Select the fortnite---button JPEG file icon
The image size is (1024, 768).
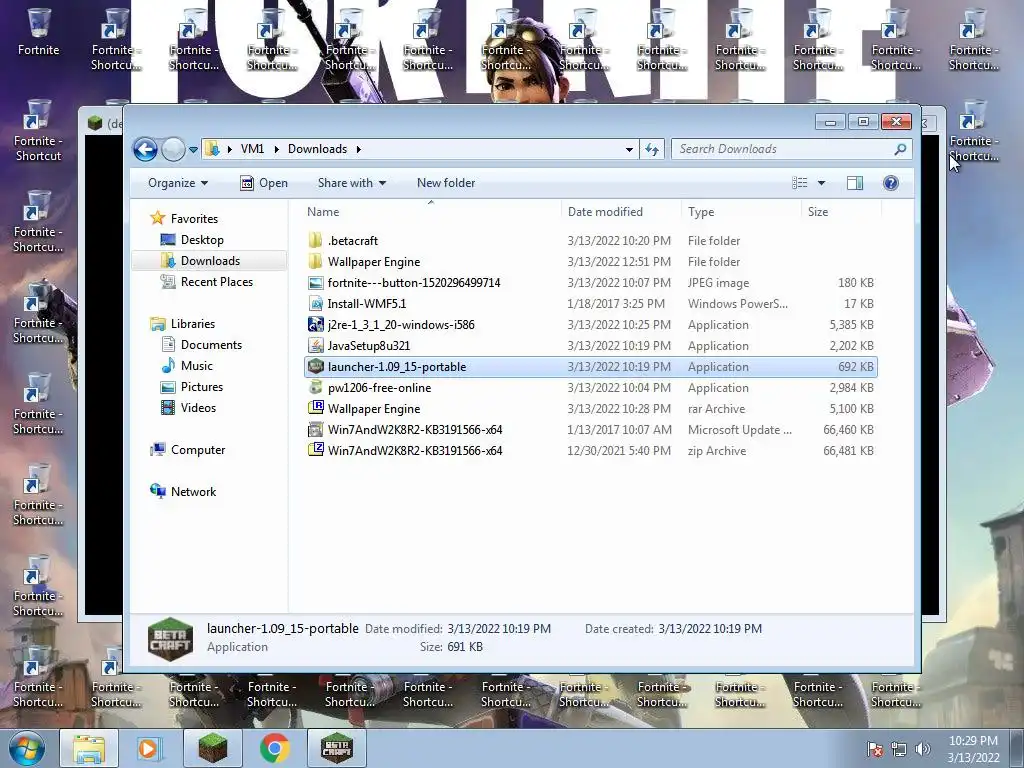click(x=315, y=283)
